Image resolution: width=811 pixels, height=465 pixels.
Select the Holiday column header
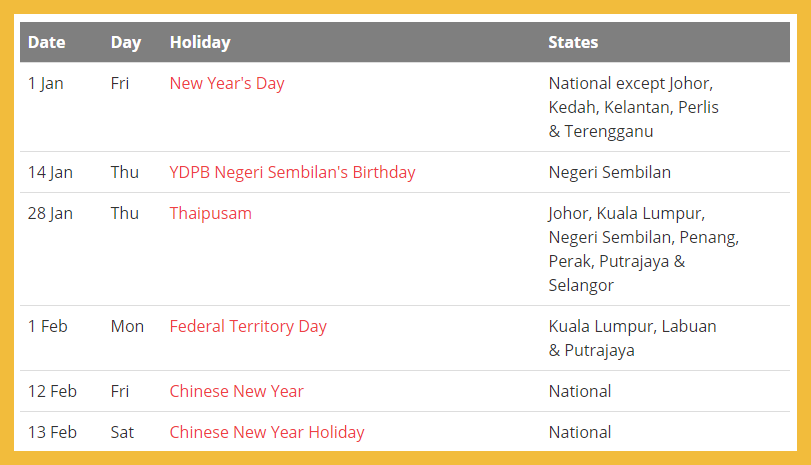click(x=200, y=42)
